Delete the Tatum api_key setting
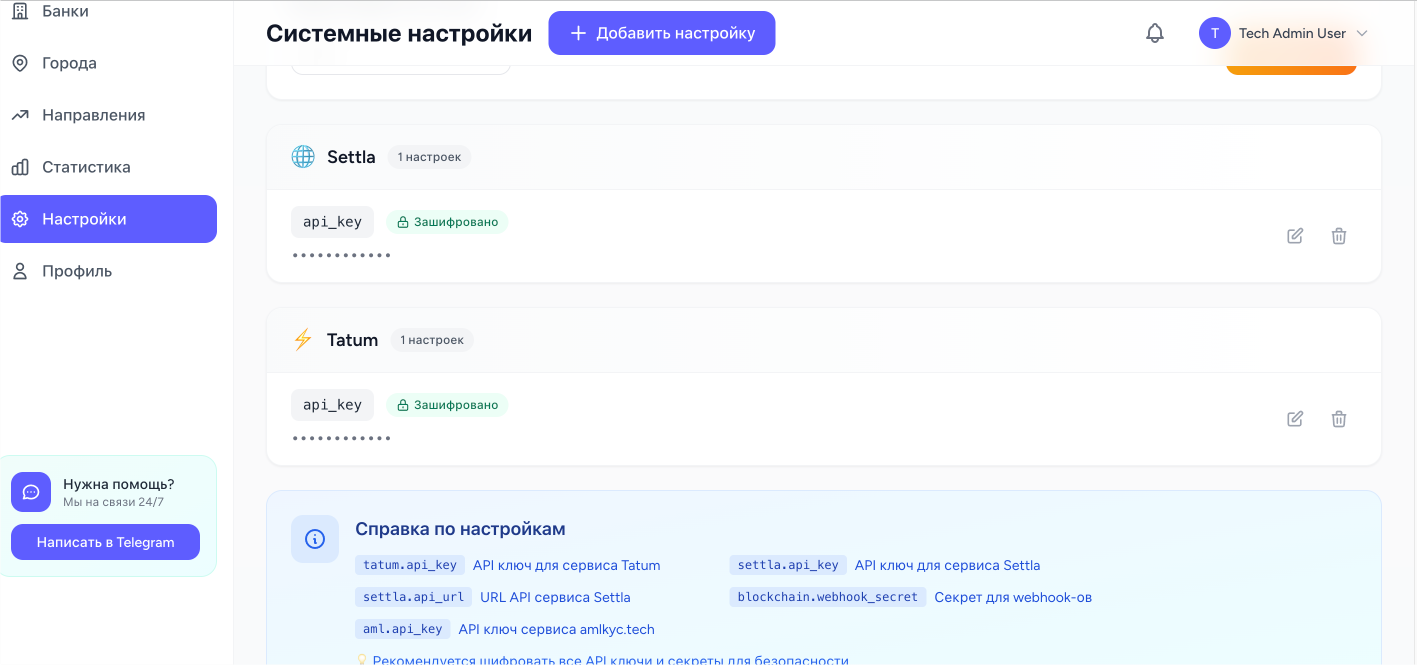The image size is (1417, 665). coord(1339,419)
